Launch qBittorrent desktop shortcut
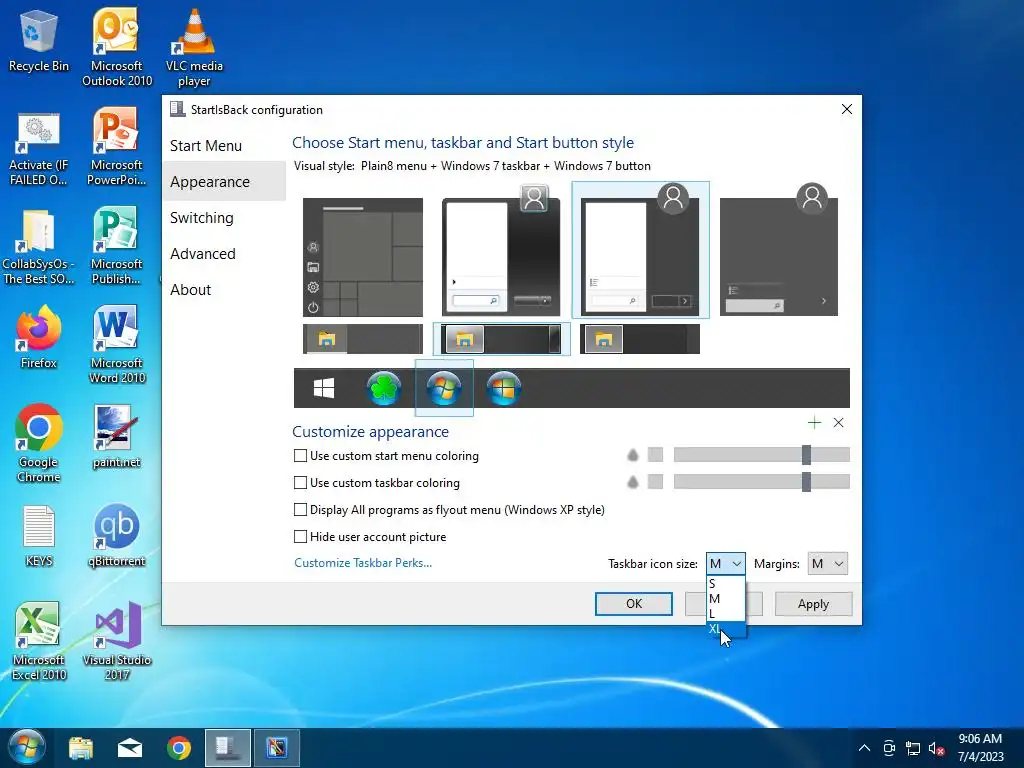 click(x=116, y=536)
